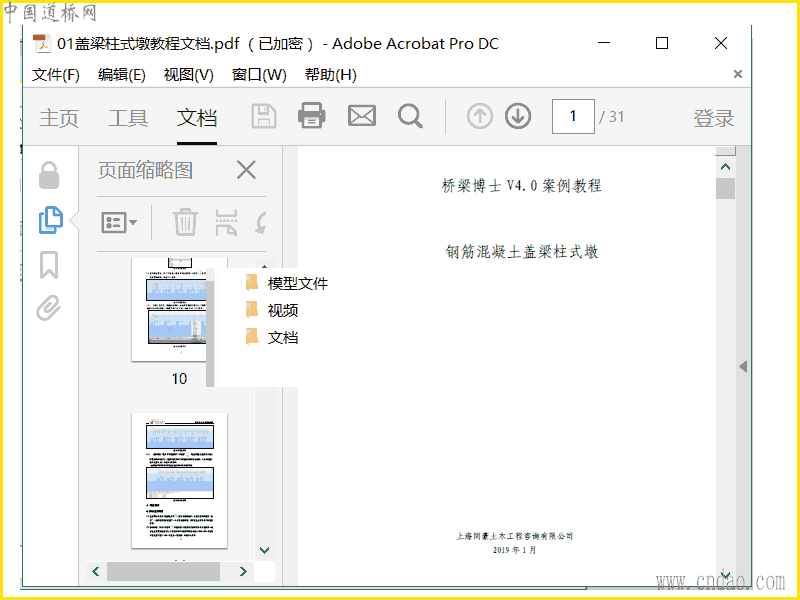The height and width of the screenshot is (600, 800).
Task: Click the page number input field
Action: click(573, 116)
